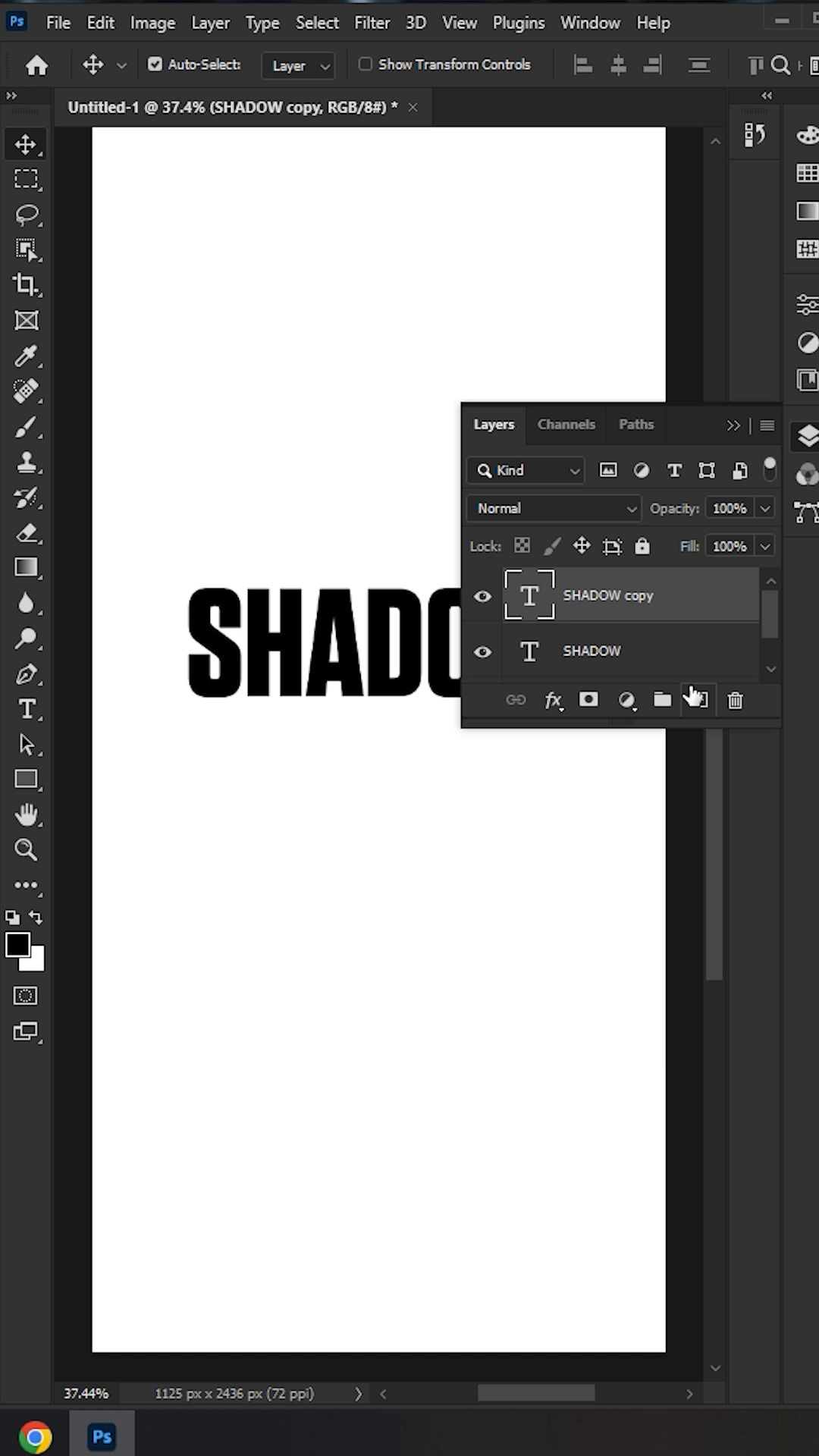819x1456 pixels.
Task: Open the Auto-Select Layer dropdown
Action: point(298,66)
